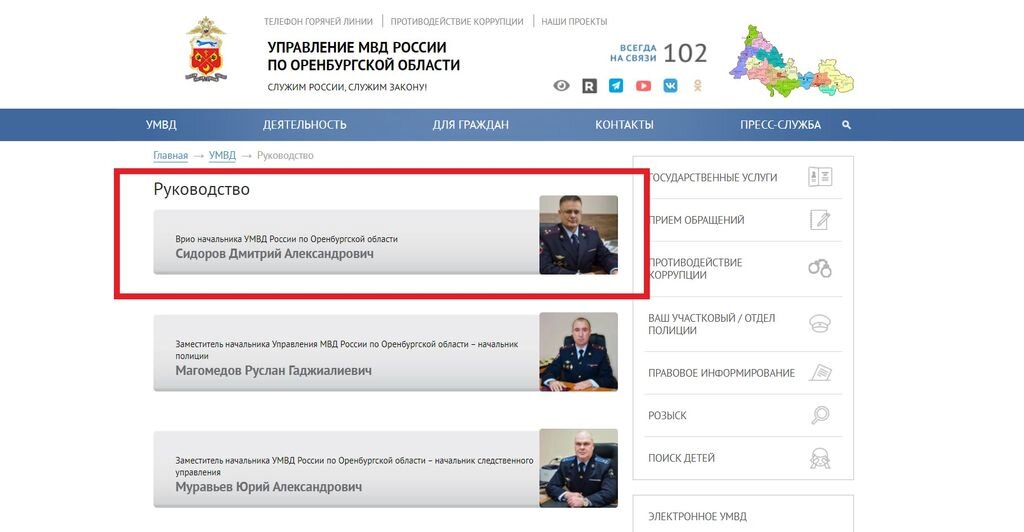The width and height of the screenshot is (1024, 532).
Task: Click the Руководство page heading
Action: tap(201, 189)
